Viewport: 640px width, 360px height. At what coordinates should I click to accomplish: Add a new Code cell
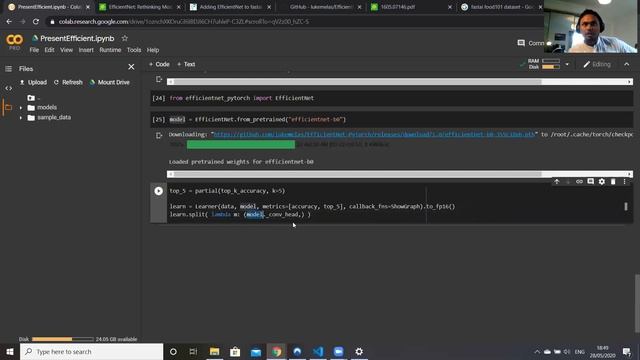159,64
